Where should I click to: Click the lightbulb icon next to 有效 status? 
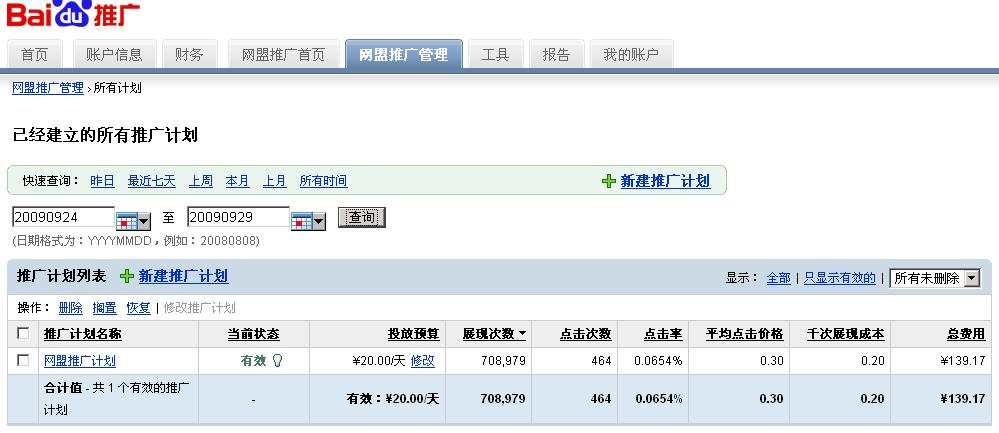[277, 361]
